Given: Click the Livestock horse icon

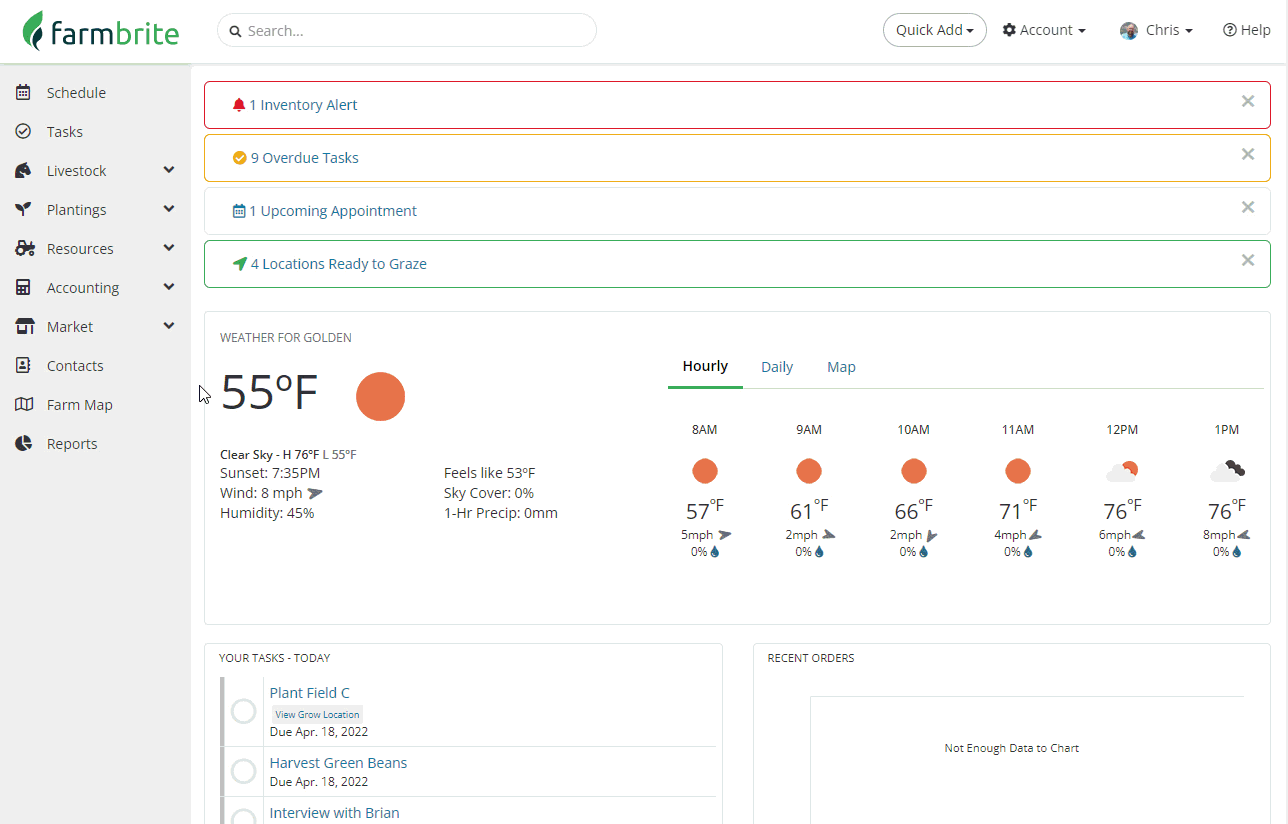Looking at the screenshot, I should point(24,171).
